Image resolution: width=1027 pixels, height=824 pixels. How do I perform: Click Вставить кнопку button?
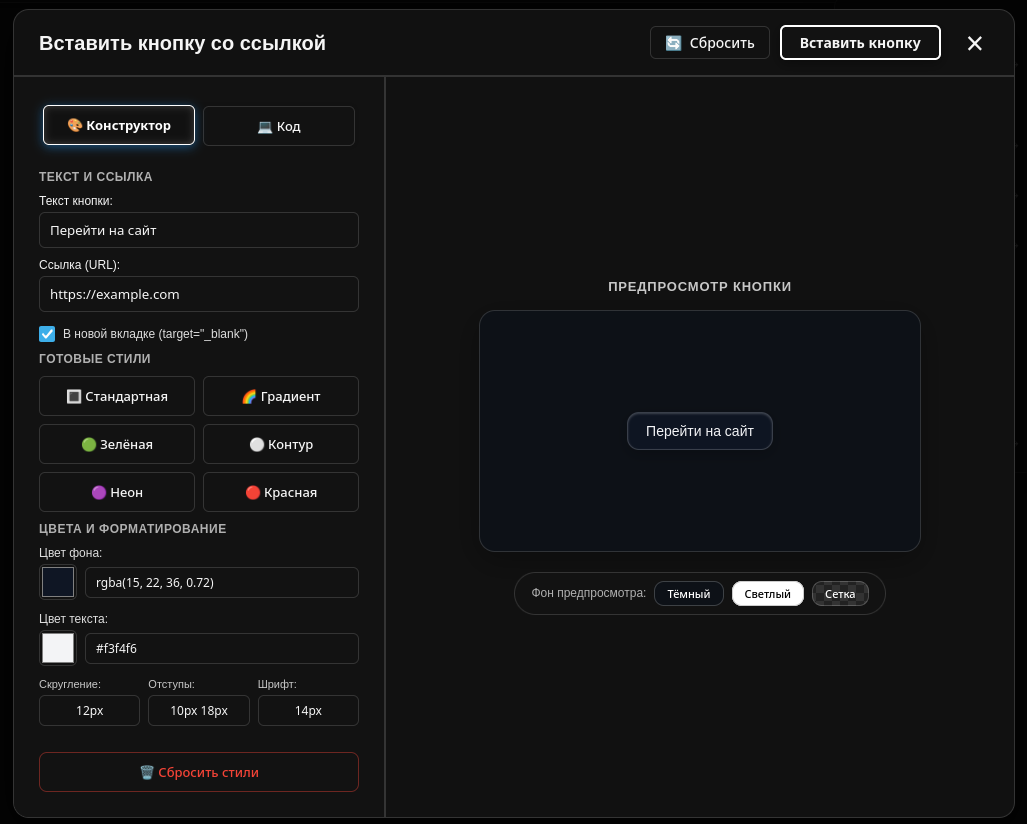coord(860,43)
